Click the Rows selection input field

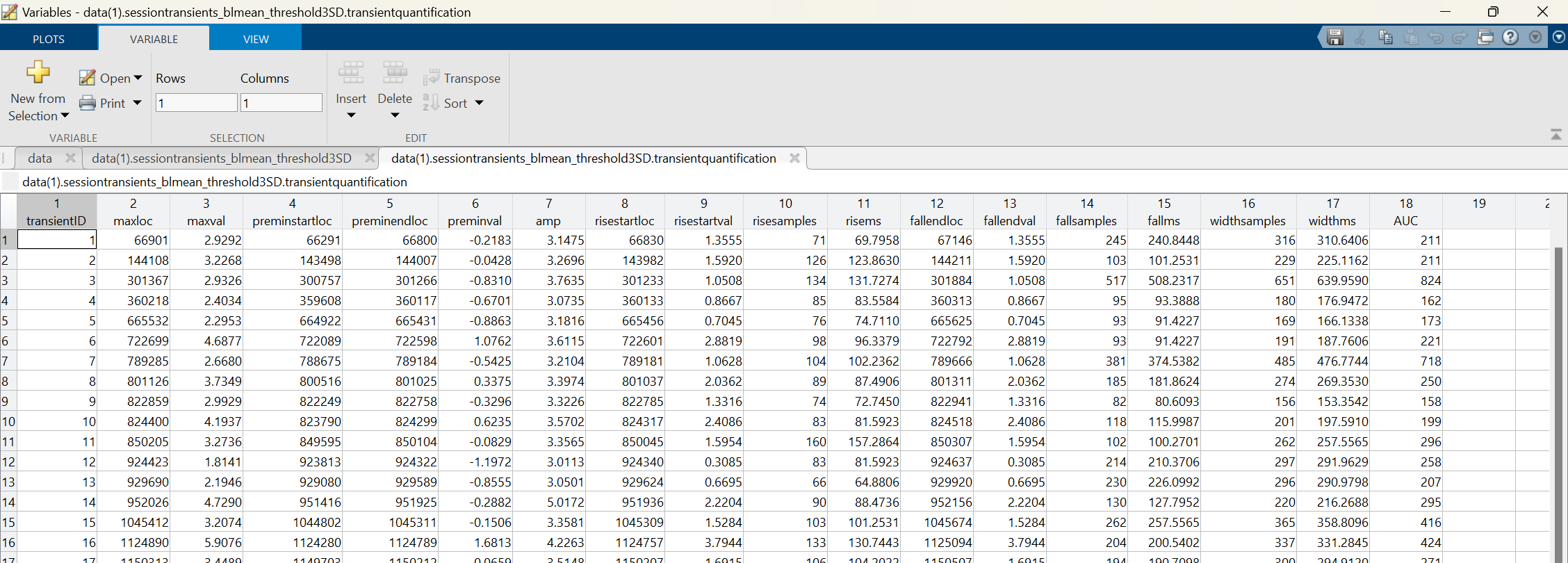point(196,103)
